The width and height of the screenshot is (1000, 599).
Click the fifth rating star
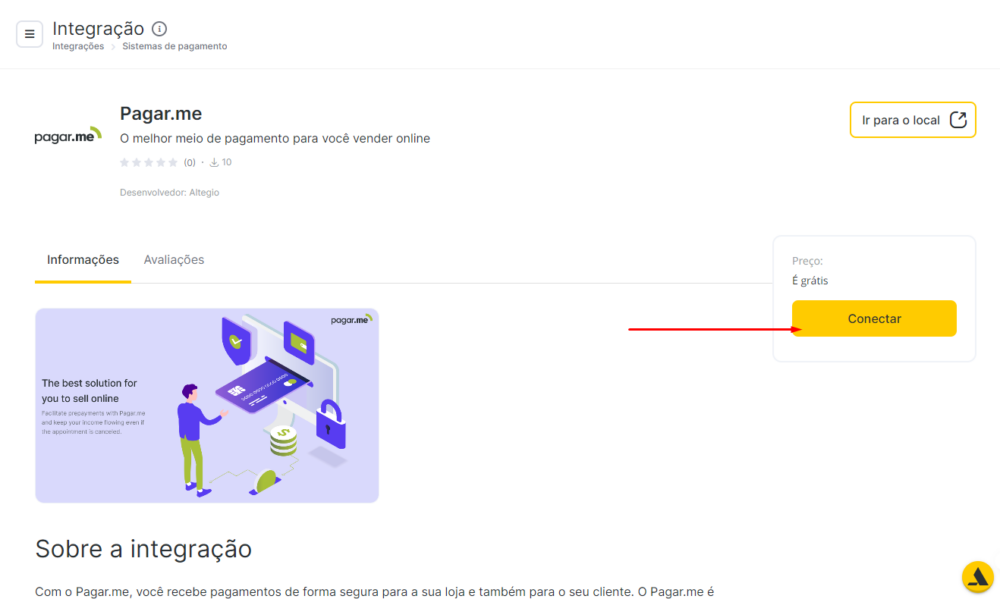click(173, 163)
